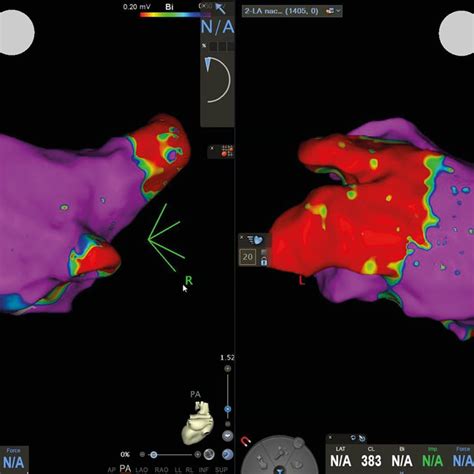This screenshot has width=474, height=474.
Task: Click the Force N/A box at bottom left
Action: pyautogui.click(x=14, y=460)
